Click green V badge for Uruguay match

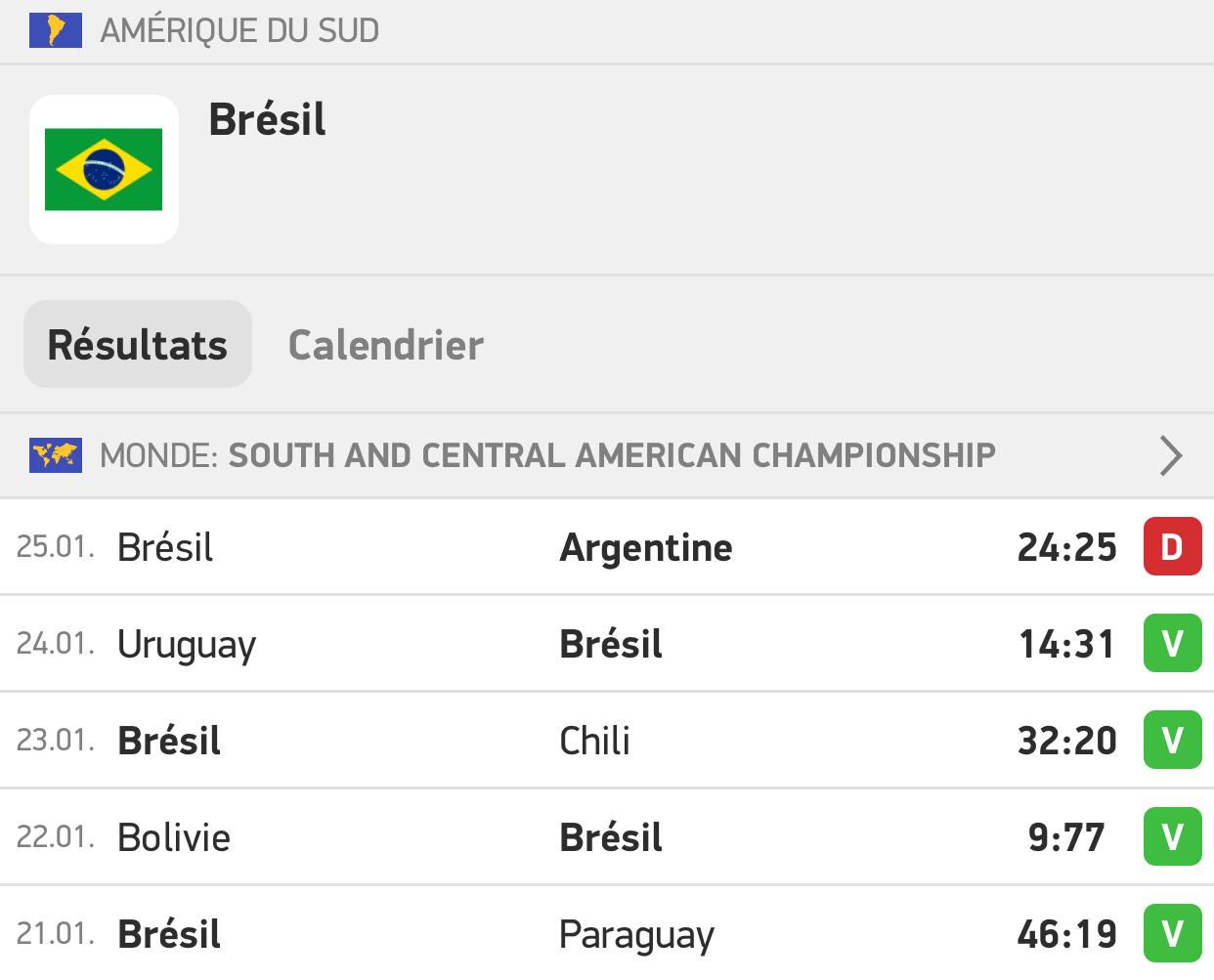pos(1172,644)
